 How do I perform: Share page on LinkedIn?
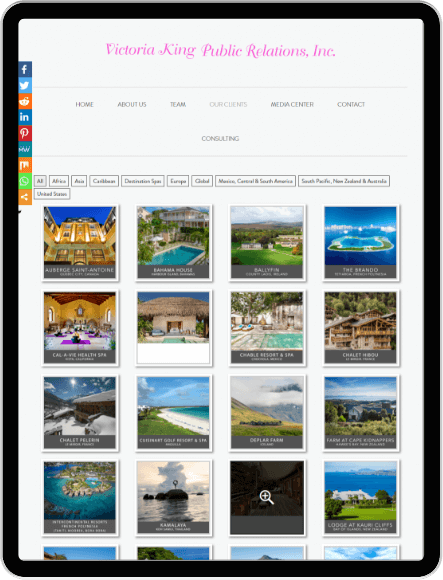(25, 117)
